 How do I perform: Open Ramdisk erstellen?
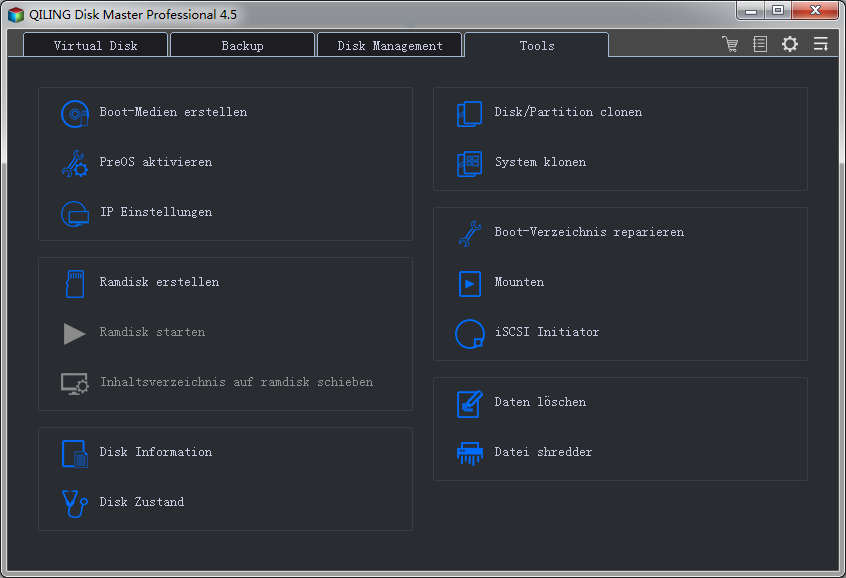(x=159, y=282)
